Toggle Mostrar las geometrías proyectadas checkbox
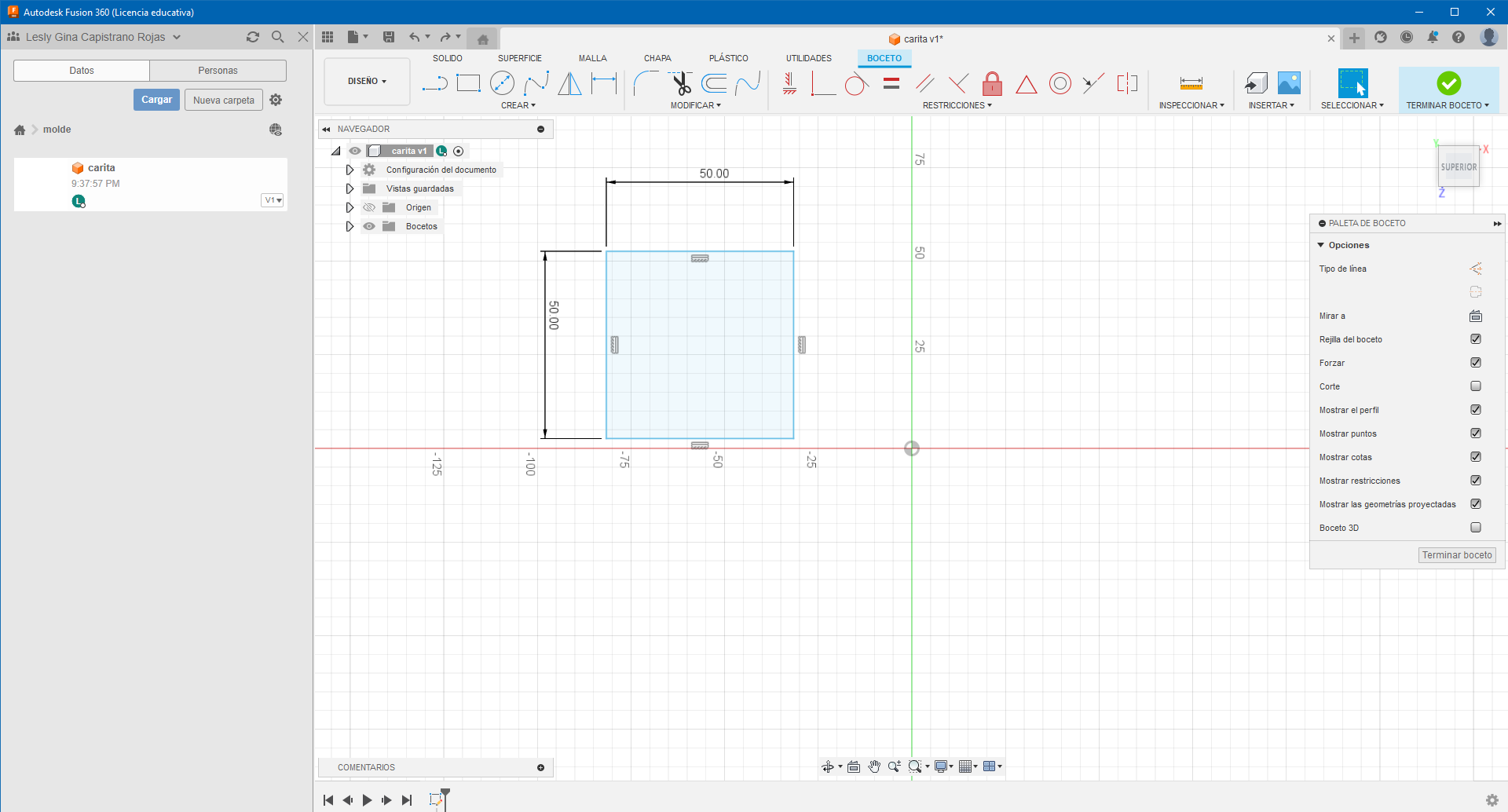The image size is (1508, 812). pos(1476,504)
